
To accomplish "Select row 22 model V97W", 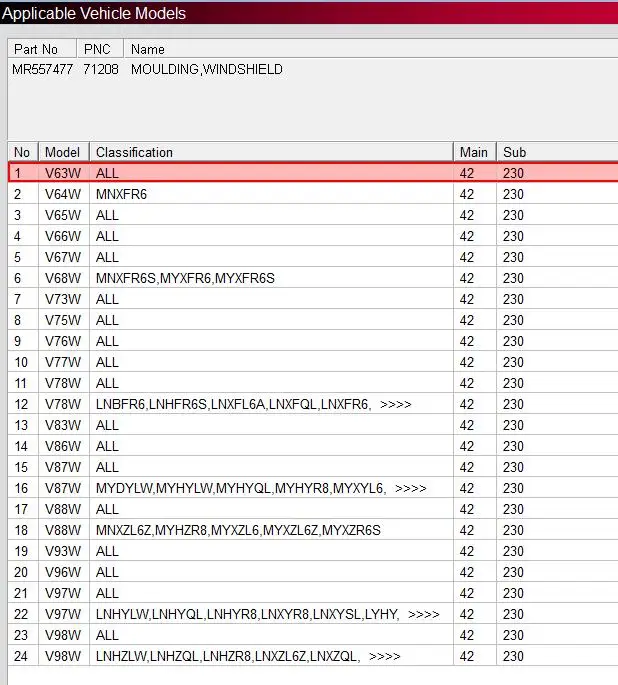I will click(63, 614).
